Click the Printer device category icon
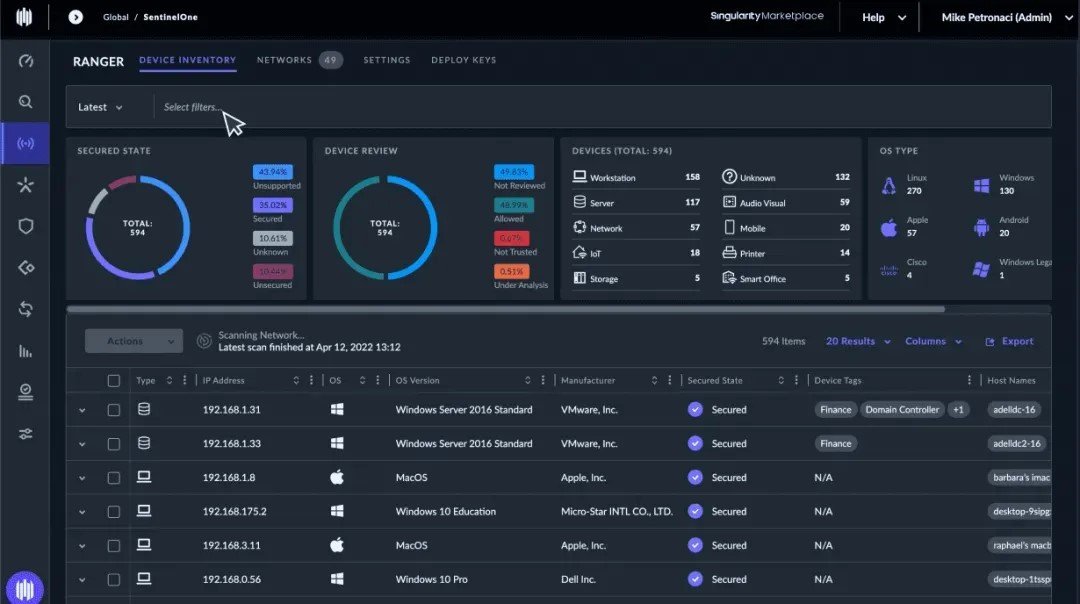 pos(729,253)
